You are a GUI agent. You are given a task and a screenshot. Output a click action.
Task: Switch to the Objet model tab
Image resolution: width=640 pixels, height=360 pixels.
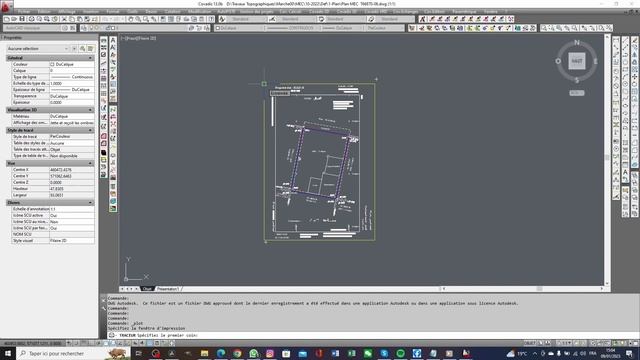coord(147,289)
